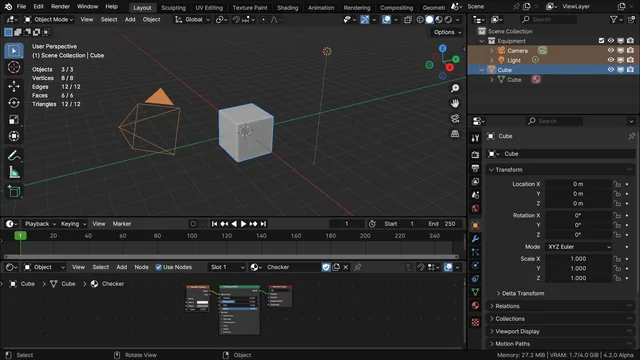Image resolution: width=640 pixels, height=360 pixels.
Task: Select the Measure tool
Action: point(14,173)
